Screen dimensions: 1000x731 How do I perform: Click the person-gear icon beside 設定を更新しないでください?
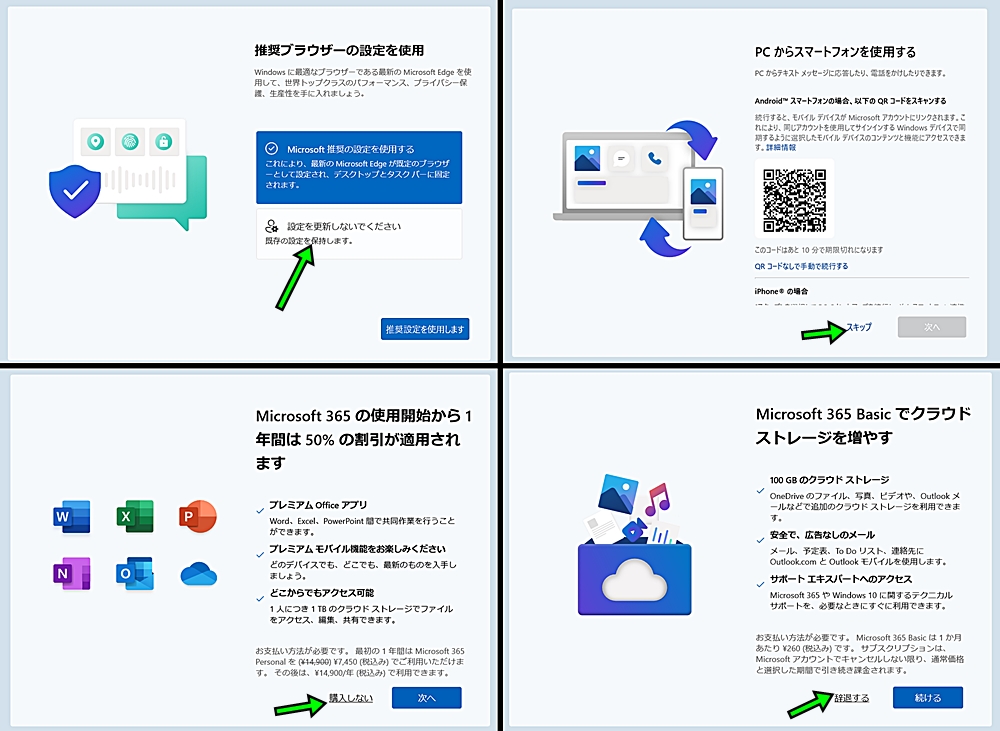tap(272, 226)
